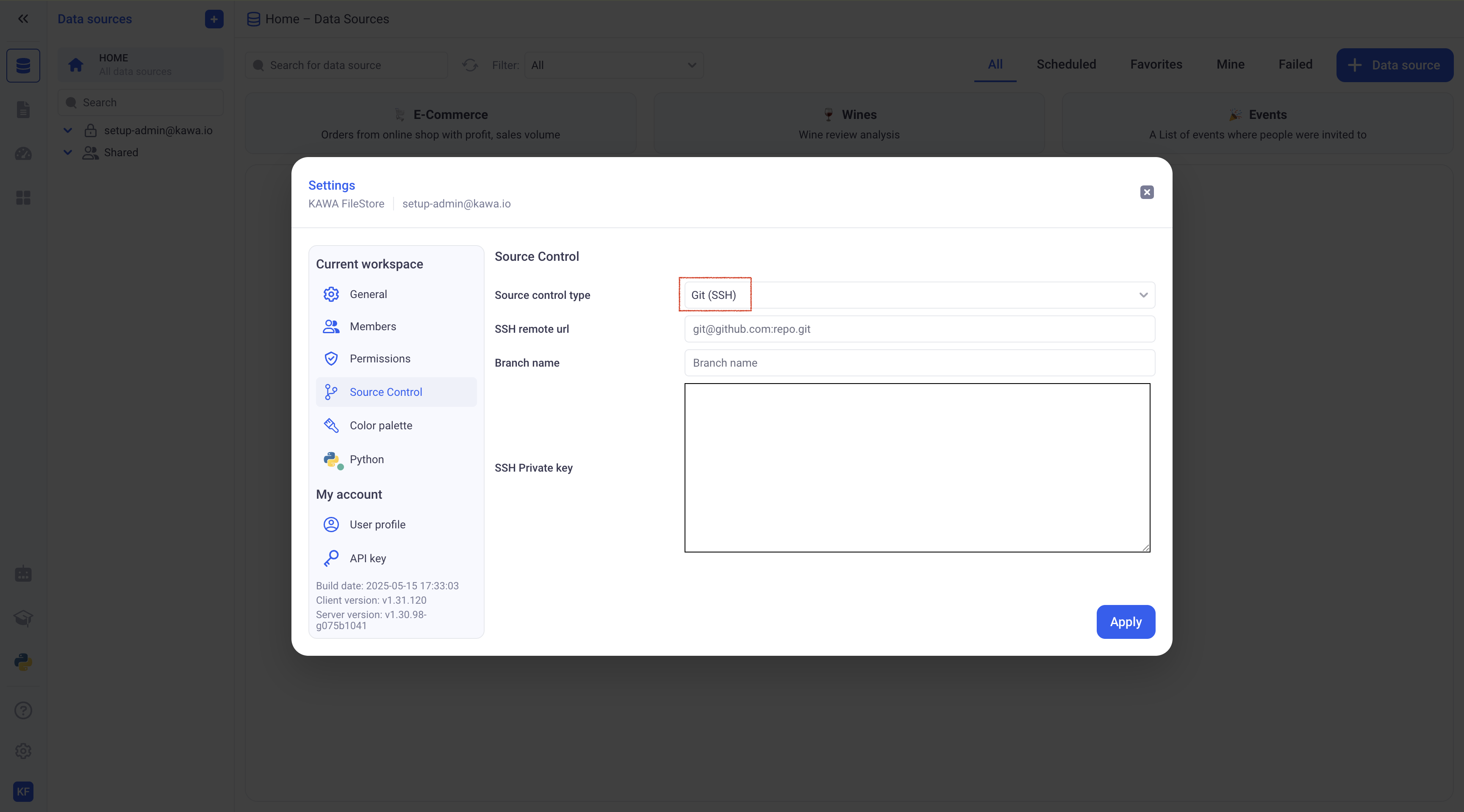Click the refresh icon next to Filter
This screenshot has height=812, width=1464.
[470, 65]
